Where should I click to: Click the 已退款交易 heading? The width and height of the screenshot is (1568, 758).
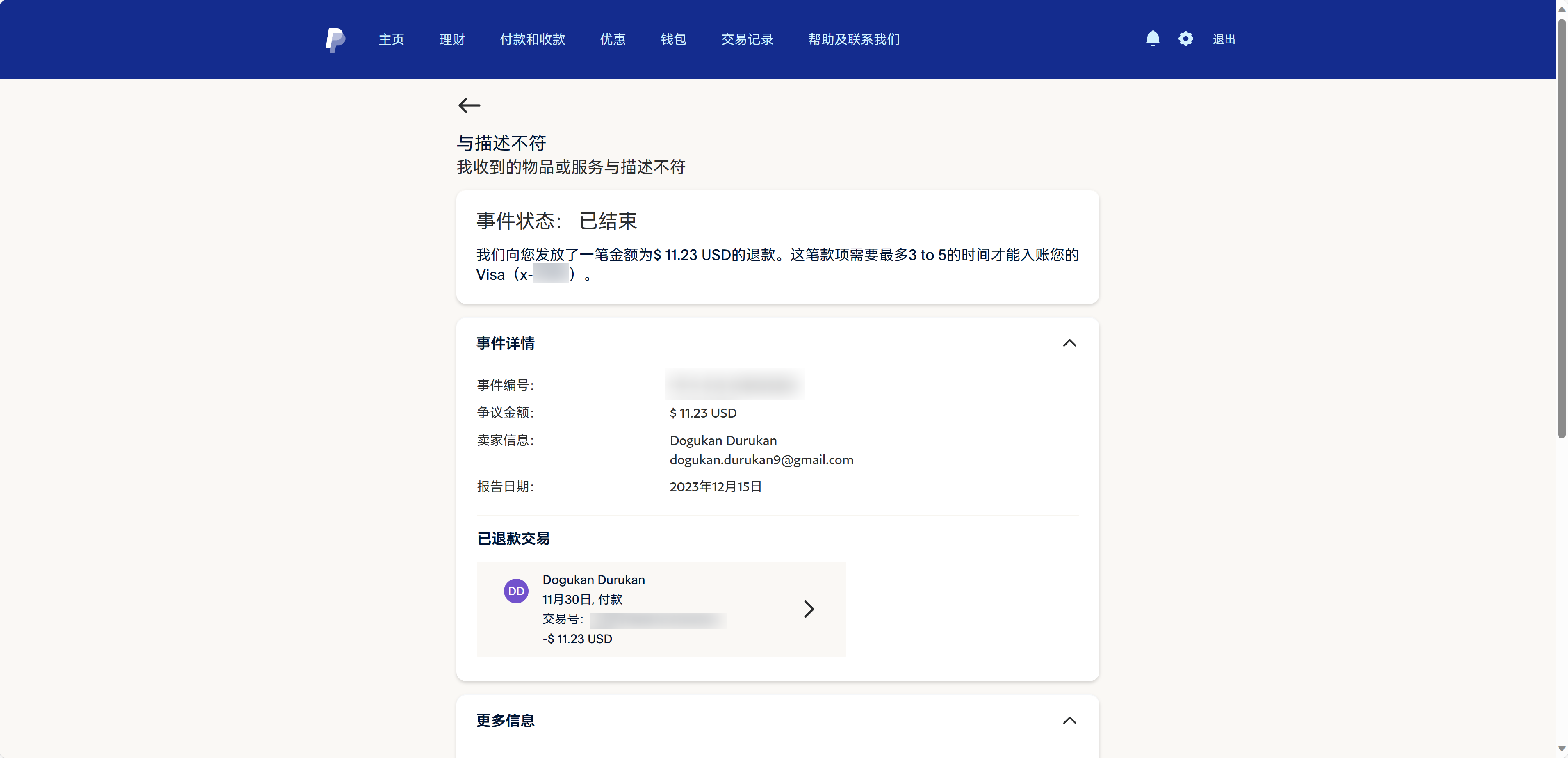[513, 538]
